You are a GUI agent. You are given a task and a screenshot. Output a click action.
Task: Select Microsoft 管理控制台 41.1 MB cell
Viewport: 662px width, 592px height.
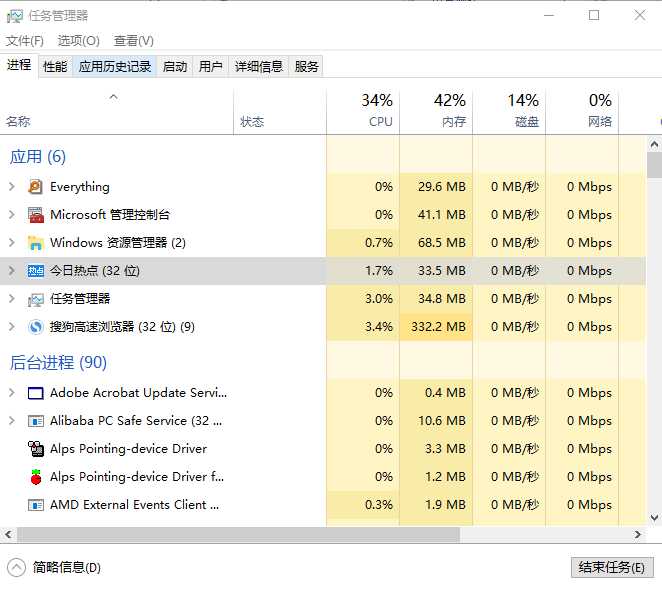[x=436, y=215]
